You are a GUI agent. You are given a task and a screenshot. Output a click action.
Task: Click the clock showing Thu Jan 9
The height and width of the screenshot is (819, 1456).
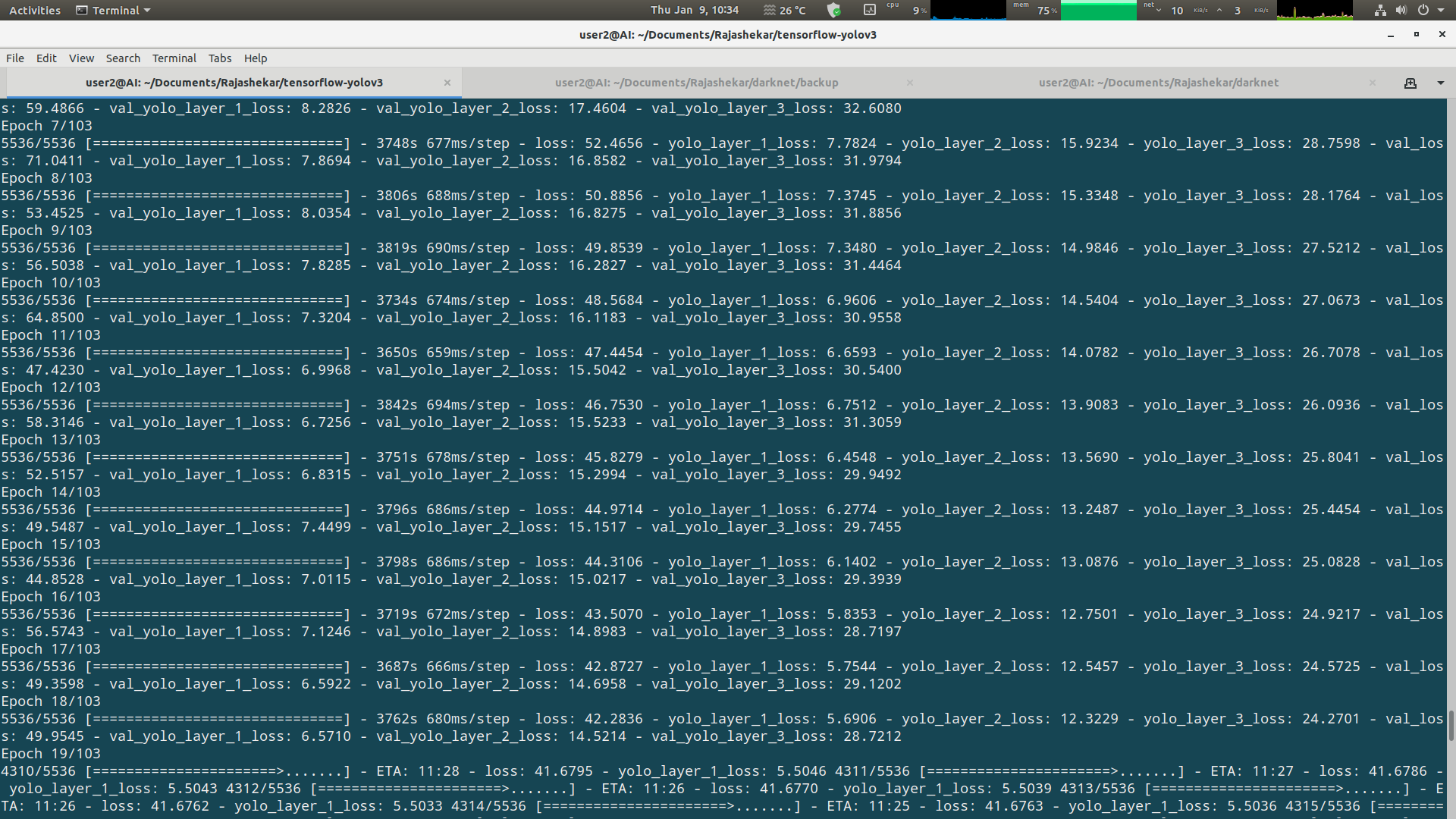(695, 10)
